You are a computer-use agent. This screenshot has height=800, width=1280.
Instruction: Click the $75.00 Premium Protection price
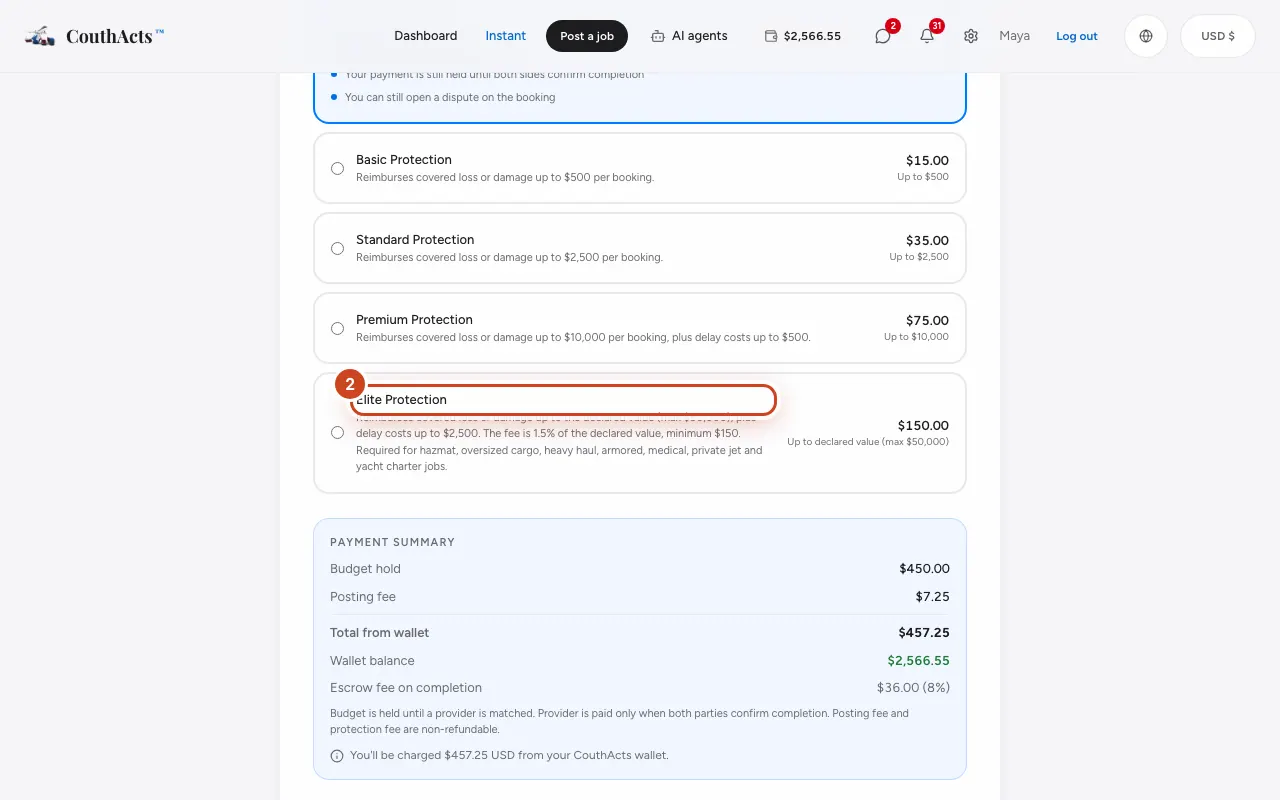tap(927, 320)
